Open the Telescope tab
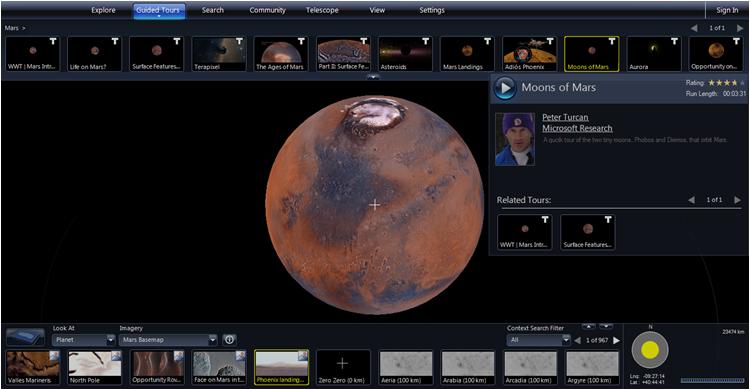Viewport: 750px width, 390px height. (x=322, y=10)
